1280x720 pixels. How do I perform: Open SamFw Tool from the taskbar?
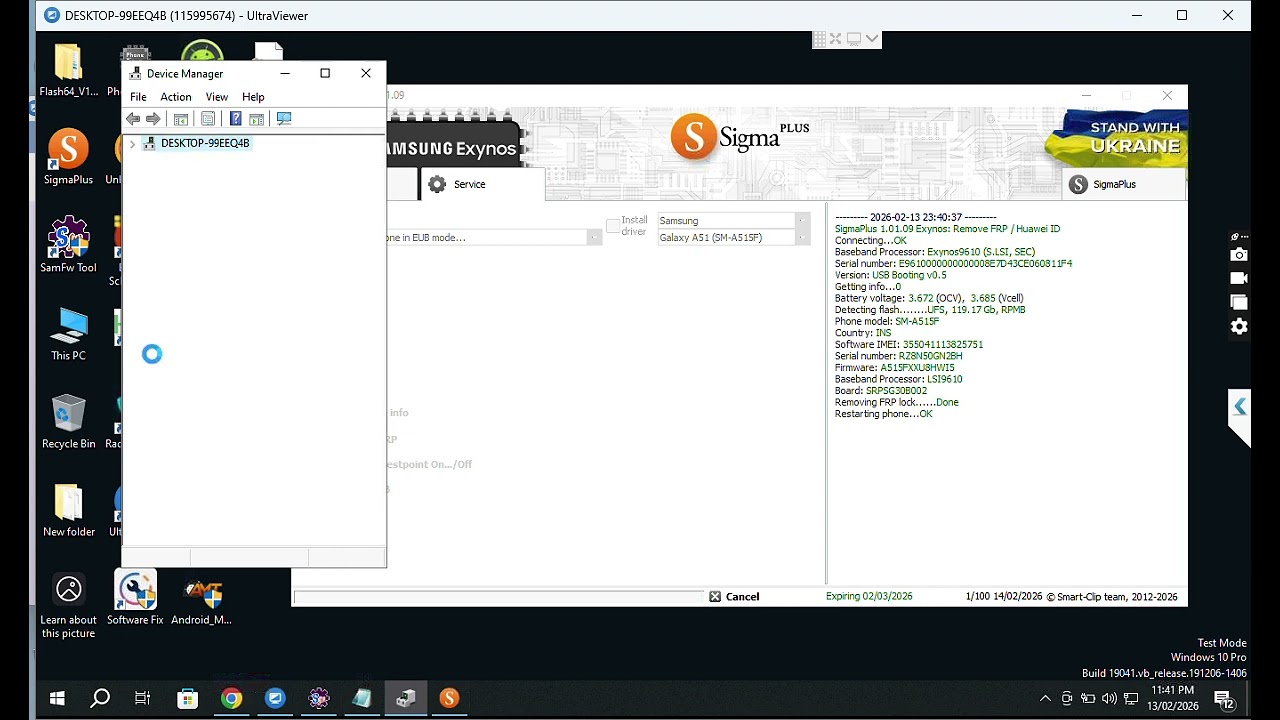point(319,698)
